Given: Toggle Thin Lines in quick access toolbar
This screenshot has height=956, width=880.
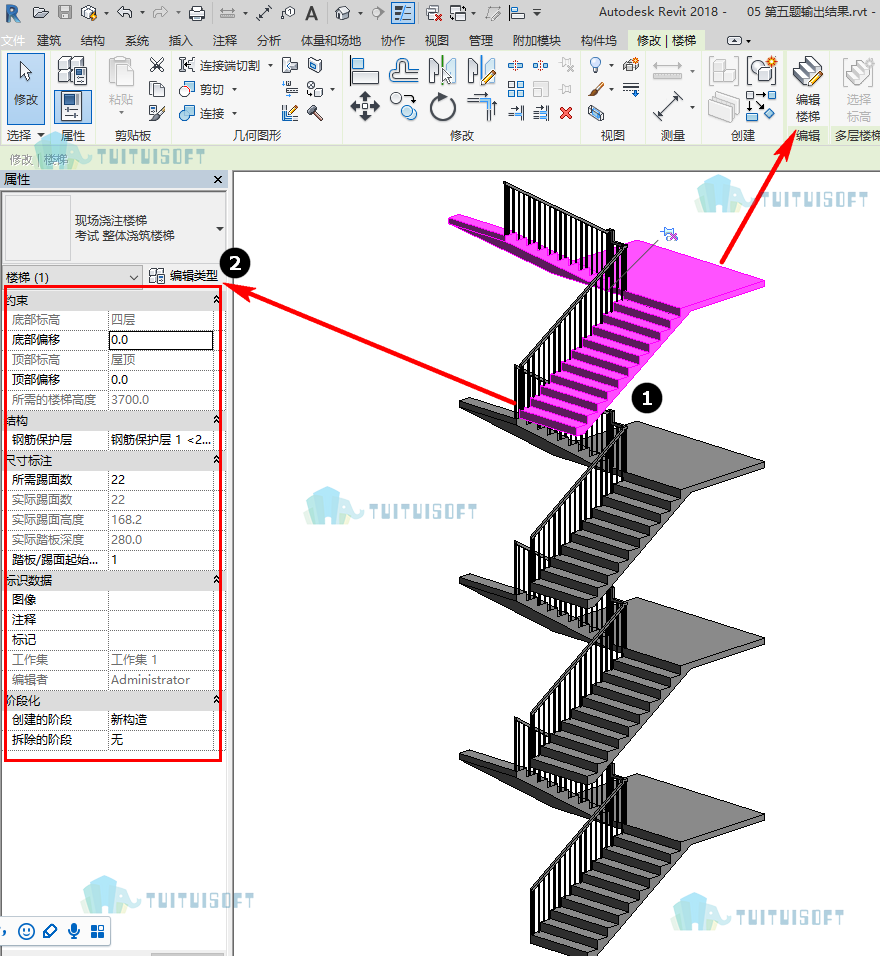Looking at the screenshot, I should (x=403, y=13).
